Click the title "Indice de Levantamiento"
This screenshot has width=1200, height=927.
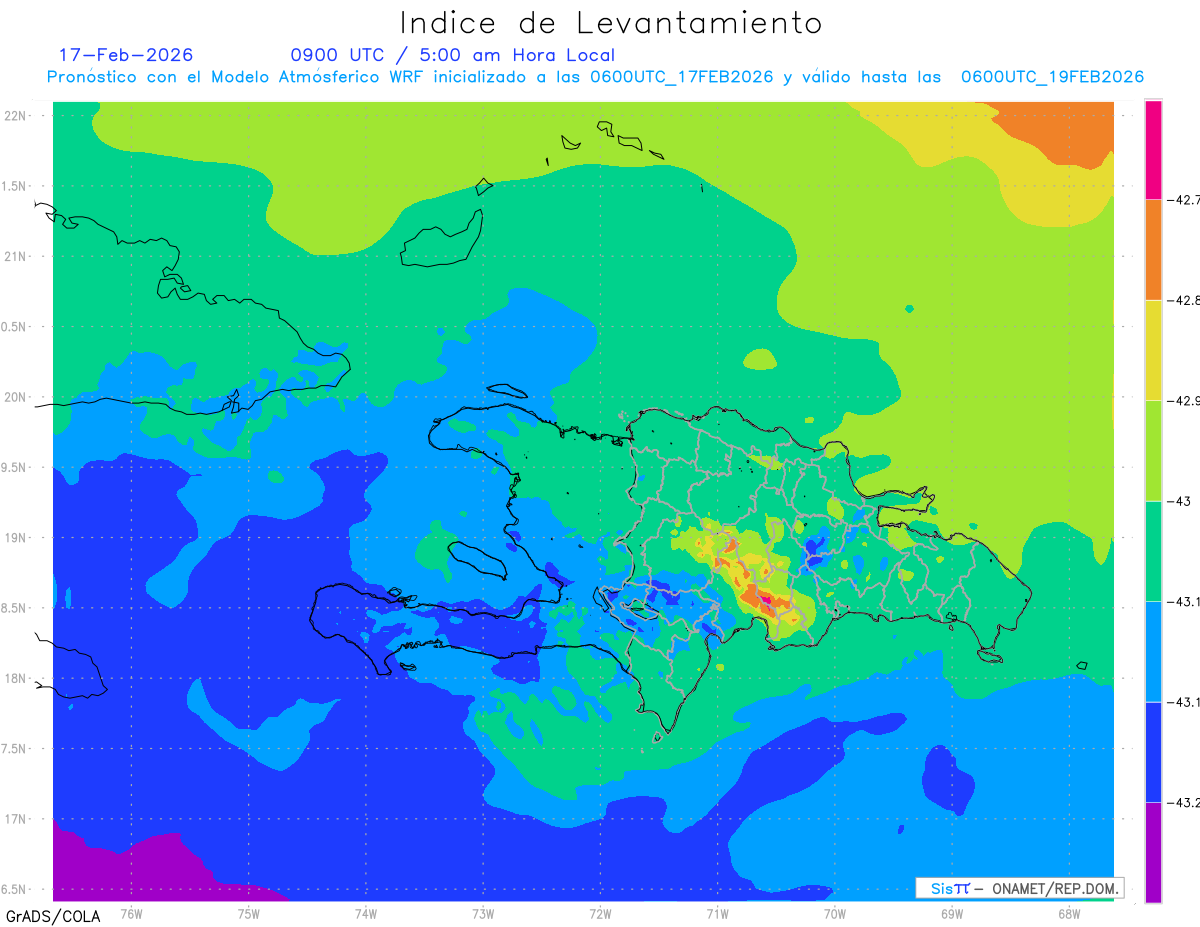pos(611,22)
